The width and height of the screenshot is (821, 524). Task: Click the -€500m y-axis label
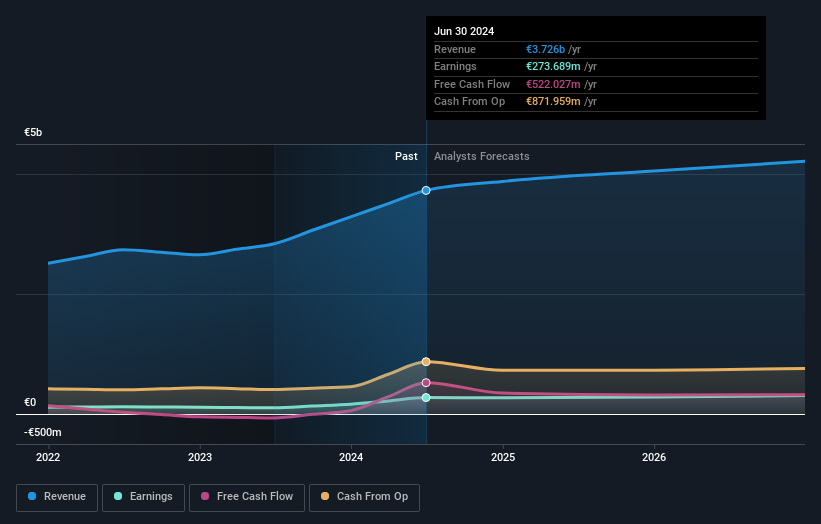click(x=42, y=432)
